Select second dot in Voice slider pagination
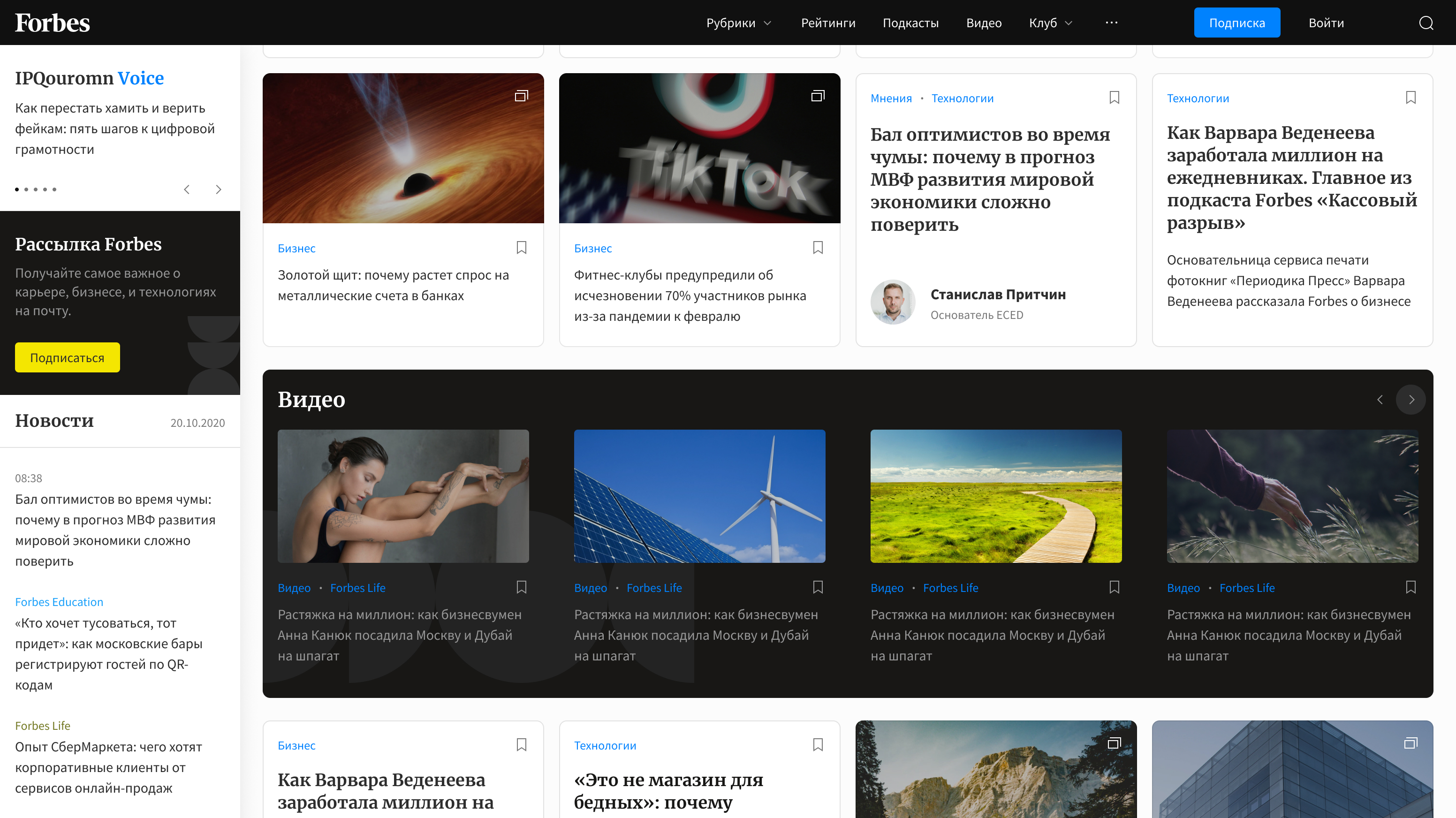 tap(26, 189)
